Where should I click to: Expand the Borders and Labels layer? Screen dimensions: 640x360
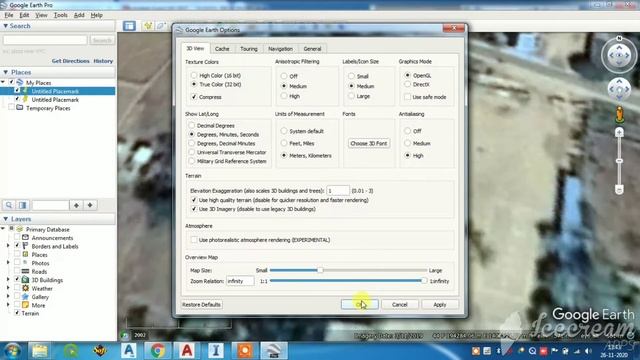coord(8,246)
